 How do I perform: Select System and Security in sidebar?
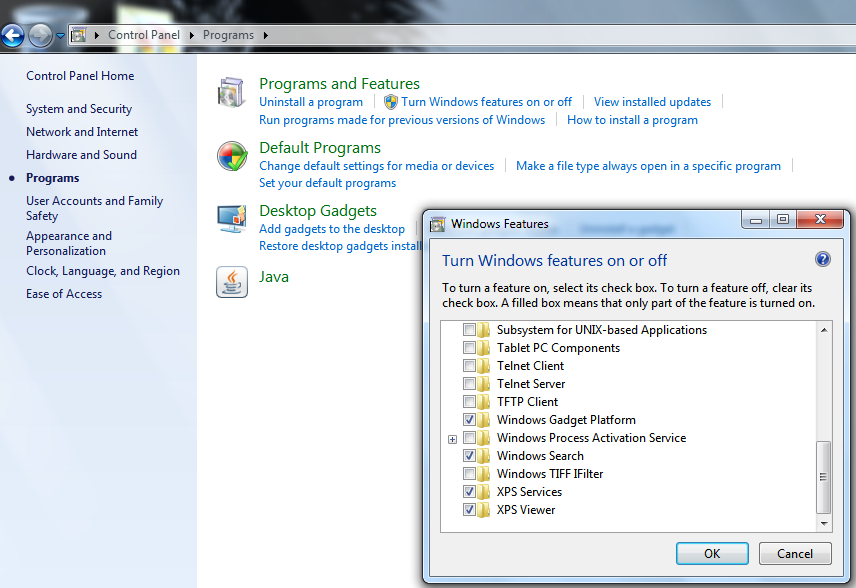[x=79, y=109]
